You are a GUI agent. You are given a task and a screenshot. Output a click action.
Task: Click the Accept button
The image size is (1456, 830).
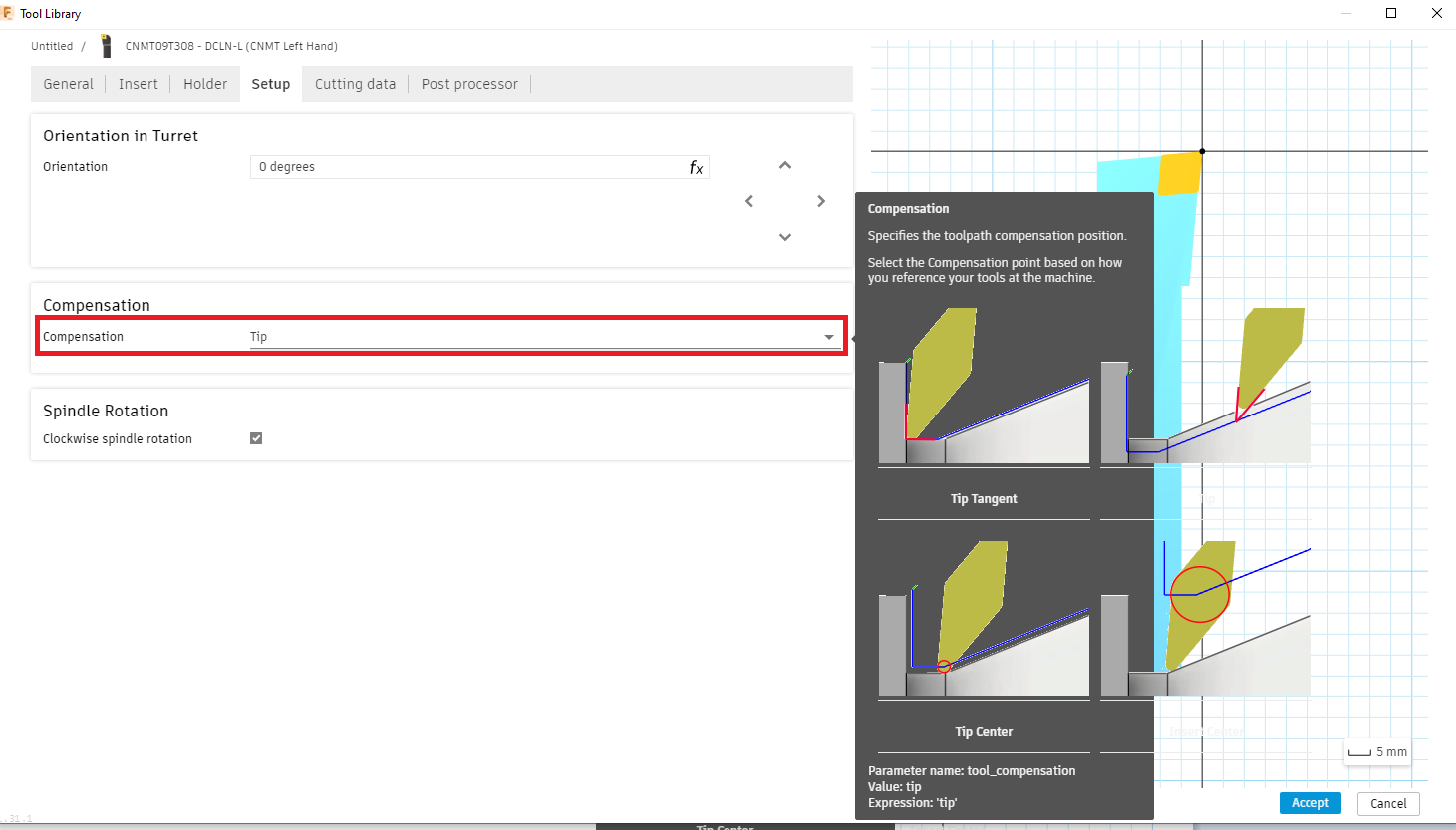(1310, 802)
